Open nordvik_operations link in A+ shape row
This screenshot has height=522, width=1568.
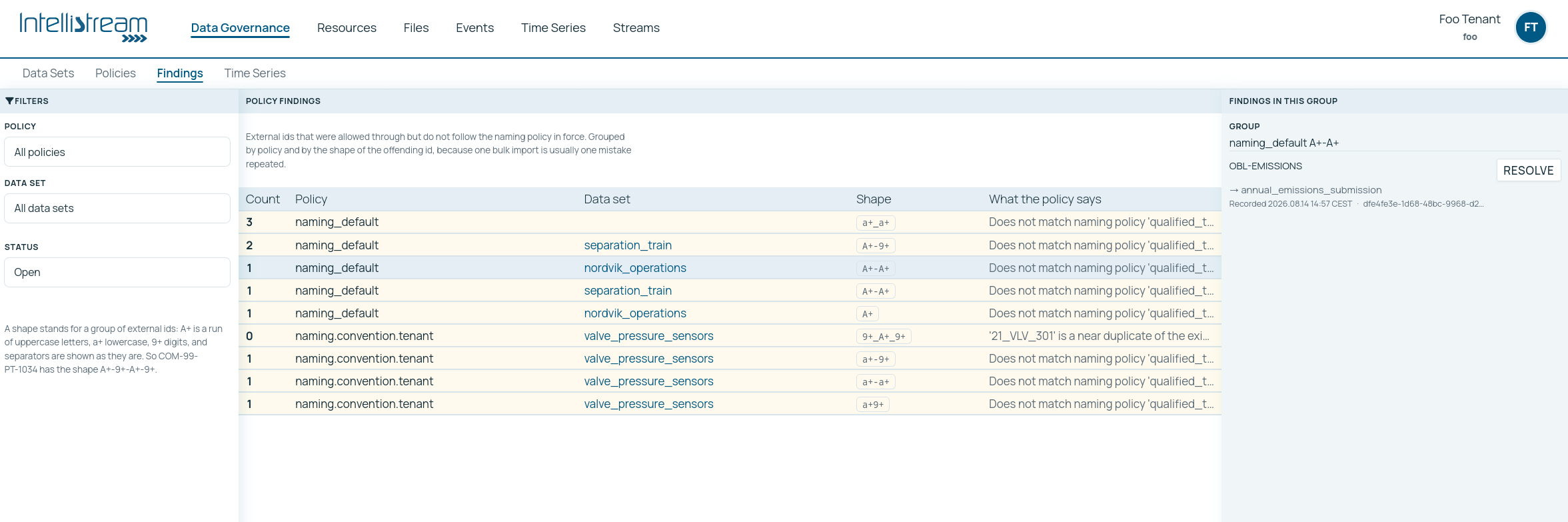coord(635,313)
